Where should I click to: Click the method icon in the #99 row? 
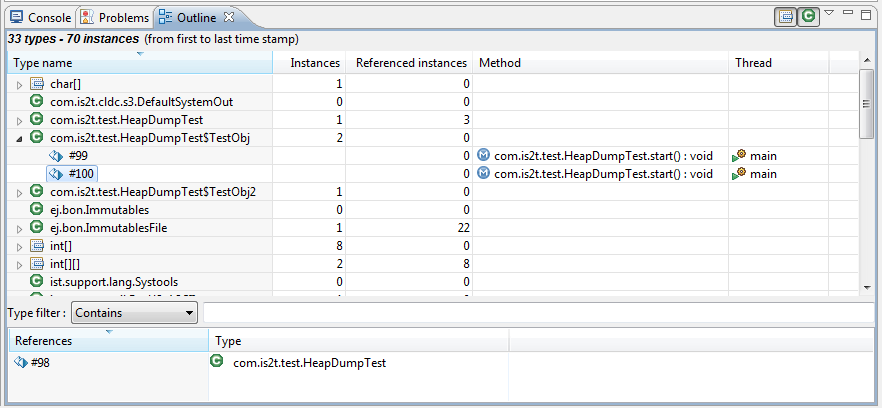(x=484, y=156)
